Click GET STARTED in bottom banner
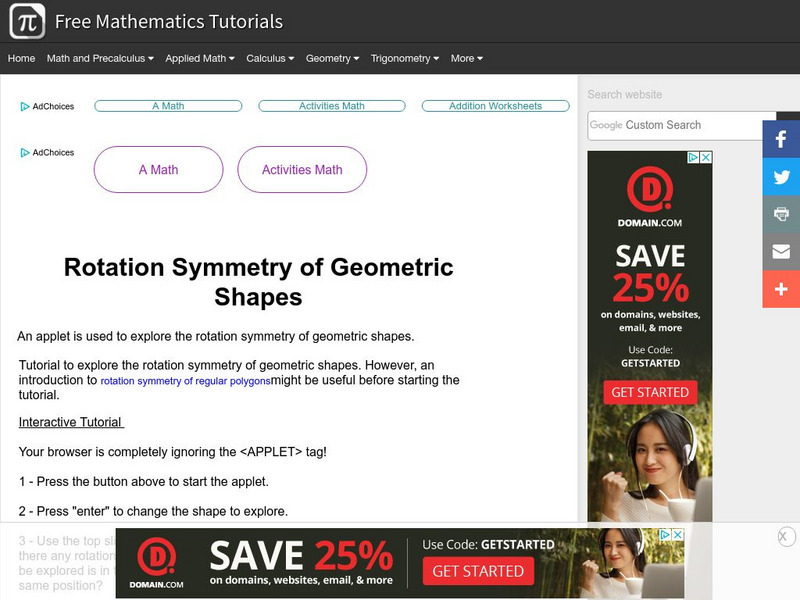The image size is (800, 600). pos(478,571)
